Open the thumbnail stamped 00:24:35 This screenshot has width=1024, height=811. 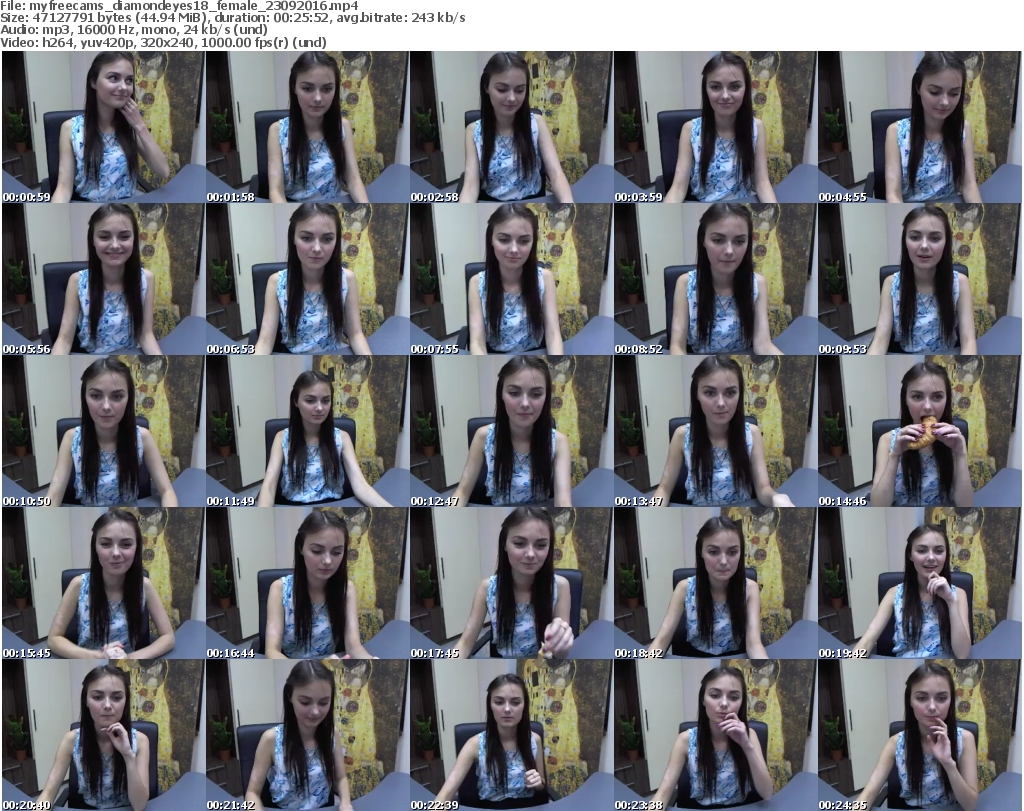pos(919,735)
